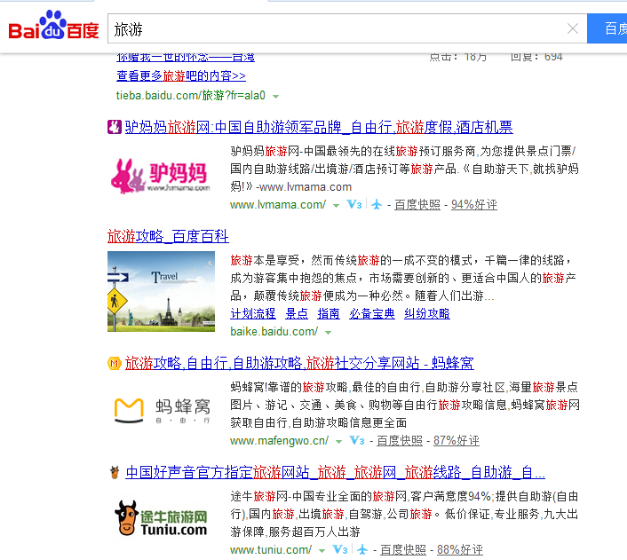
Task: Click the 驴妈妈 logo thumbnail
Action: tap(161, 176)
